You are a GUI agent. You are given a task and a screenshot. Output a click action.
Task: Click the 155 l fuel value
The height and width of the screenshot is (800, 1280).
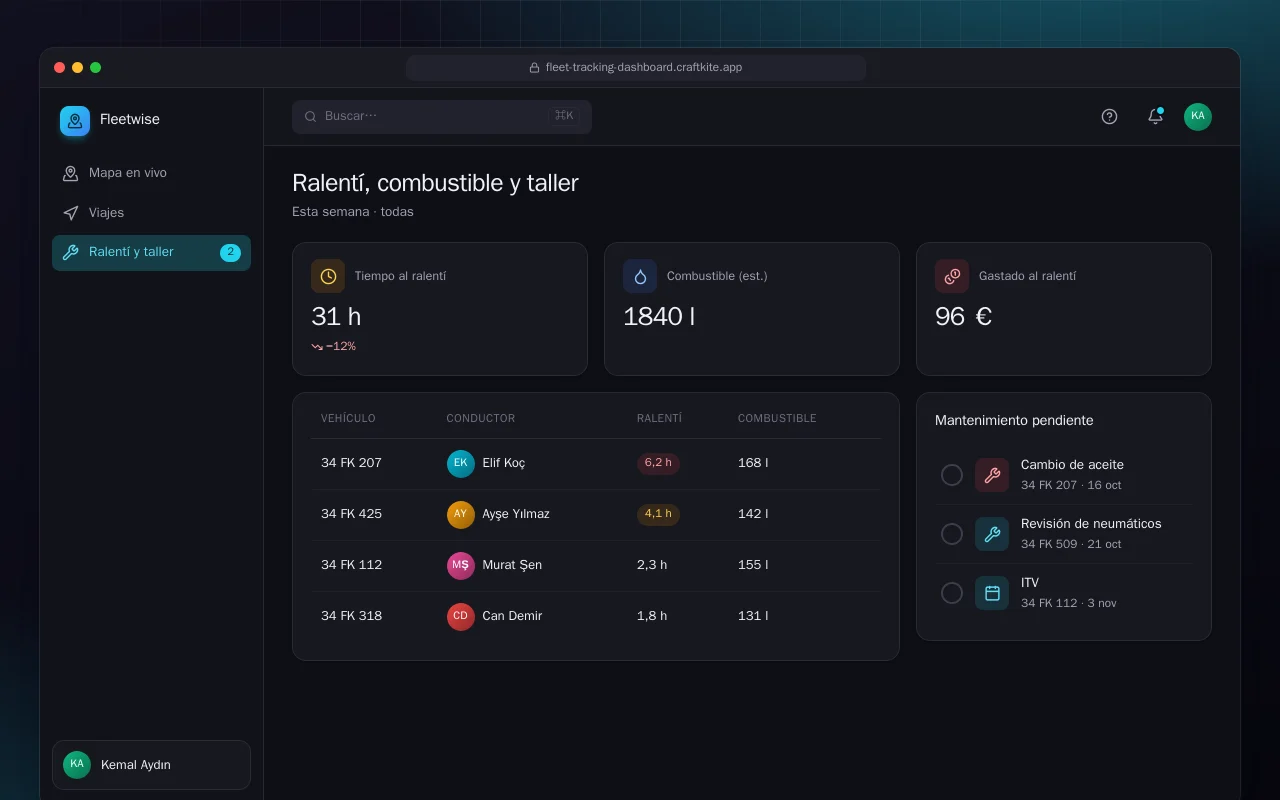point(753,565)
